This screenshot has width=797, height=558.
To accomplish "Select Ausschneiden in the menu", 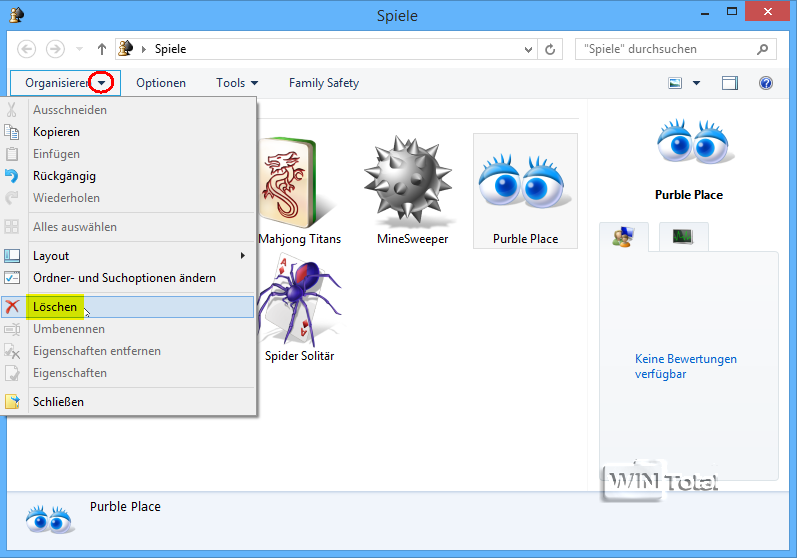I will click(128, 110).
